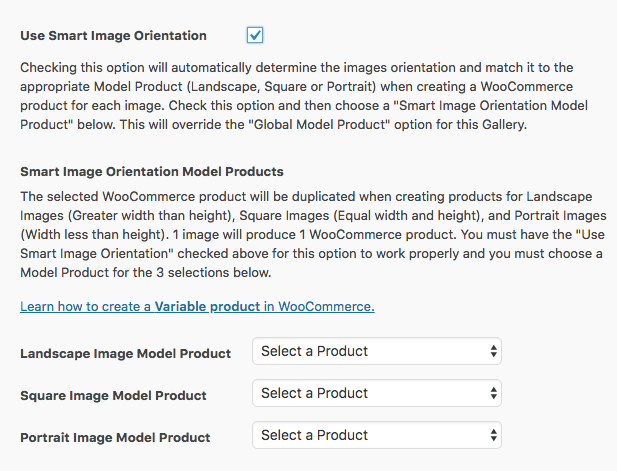Open the Square Image Model Product dropdown
This screenshot has height=471, width=617.
[377, 393]
